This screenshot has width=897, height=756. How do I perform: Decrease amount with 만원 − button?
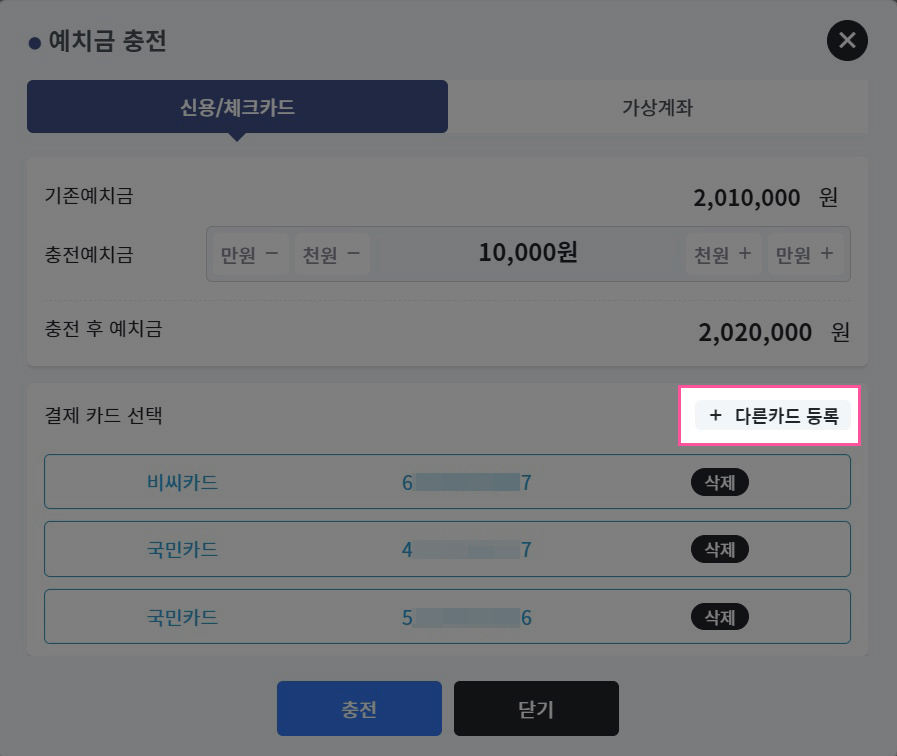[249, 254]
